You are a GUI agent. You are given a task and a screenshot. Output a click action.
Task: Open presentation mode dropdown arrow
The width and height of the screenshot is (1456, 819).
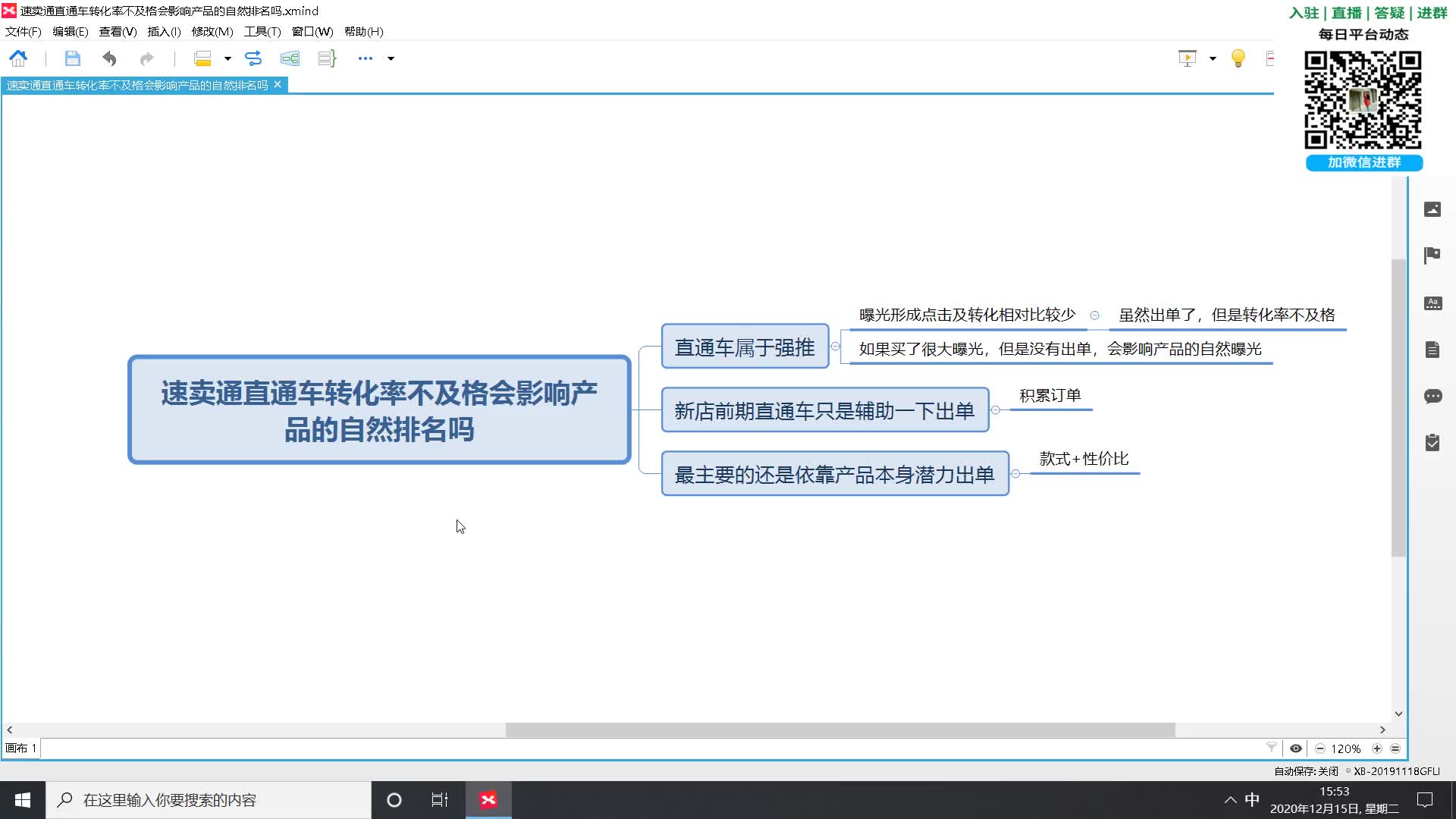1213,58
